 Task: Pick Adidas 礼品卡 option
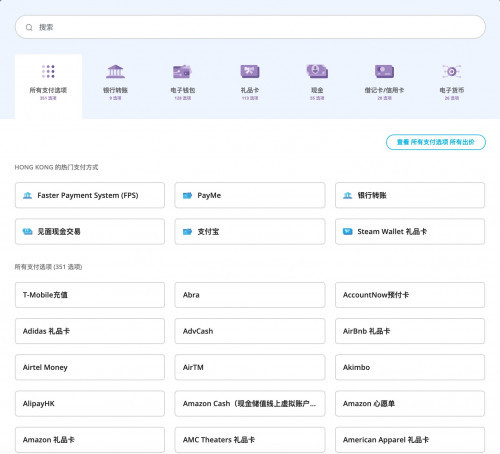click(90, 331)
